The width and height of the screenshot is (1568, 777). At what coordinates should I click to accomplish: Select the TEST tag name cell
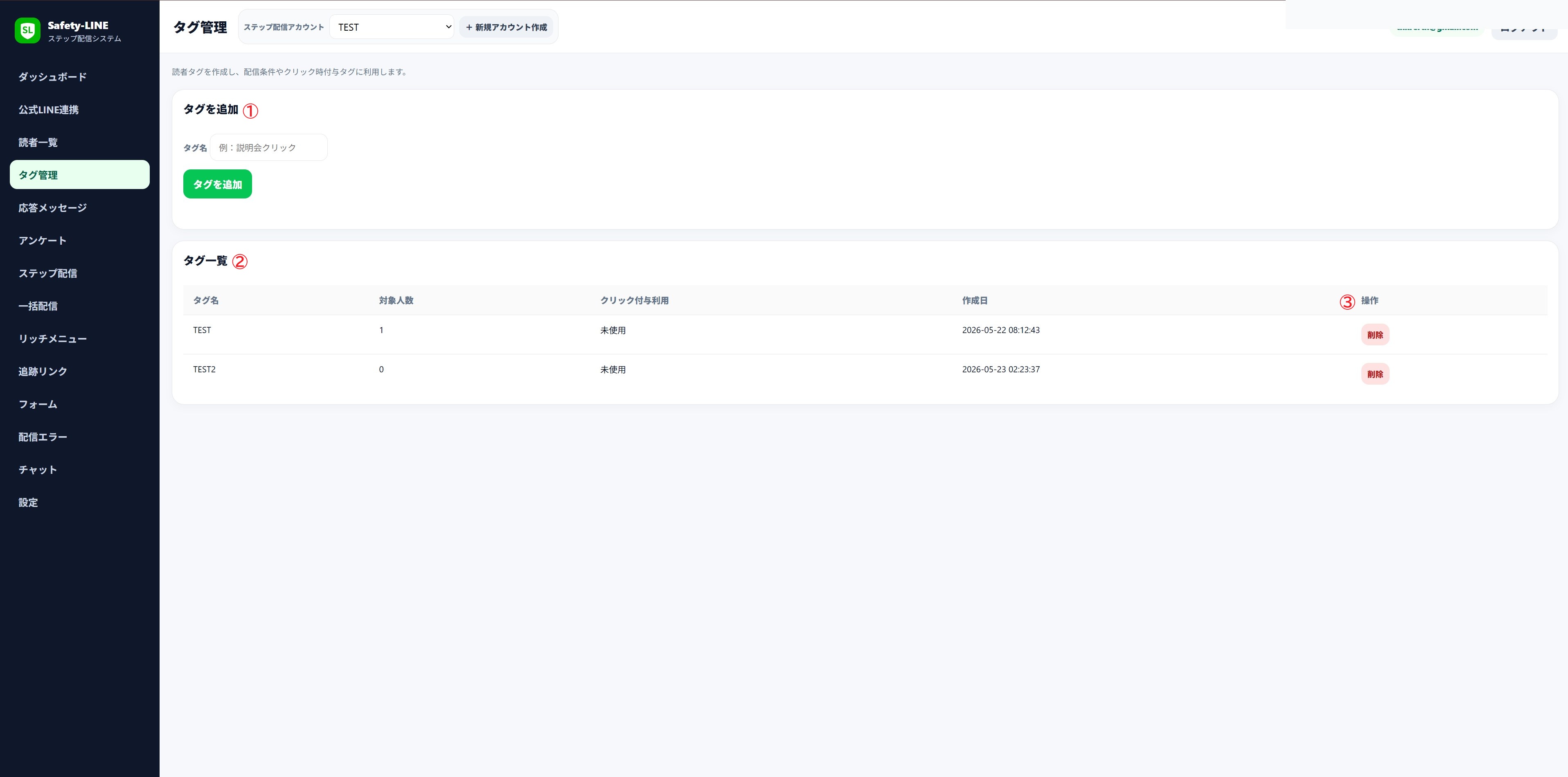tap(202, 330)
